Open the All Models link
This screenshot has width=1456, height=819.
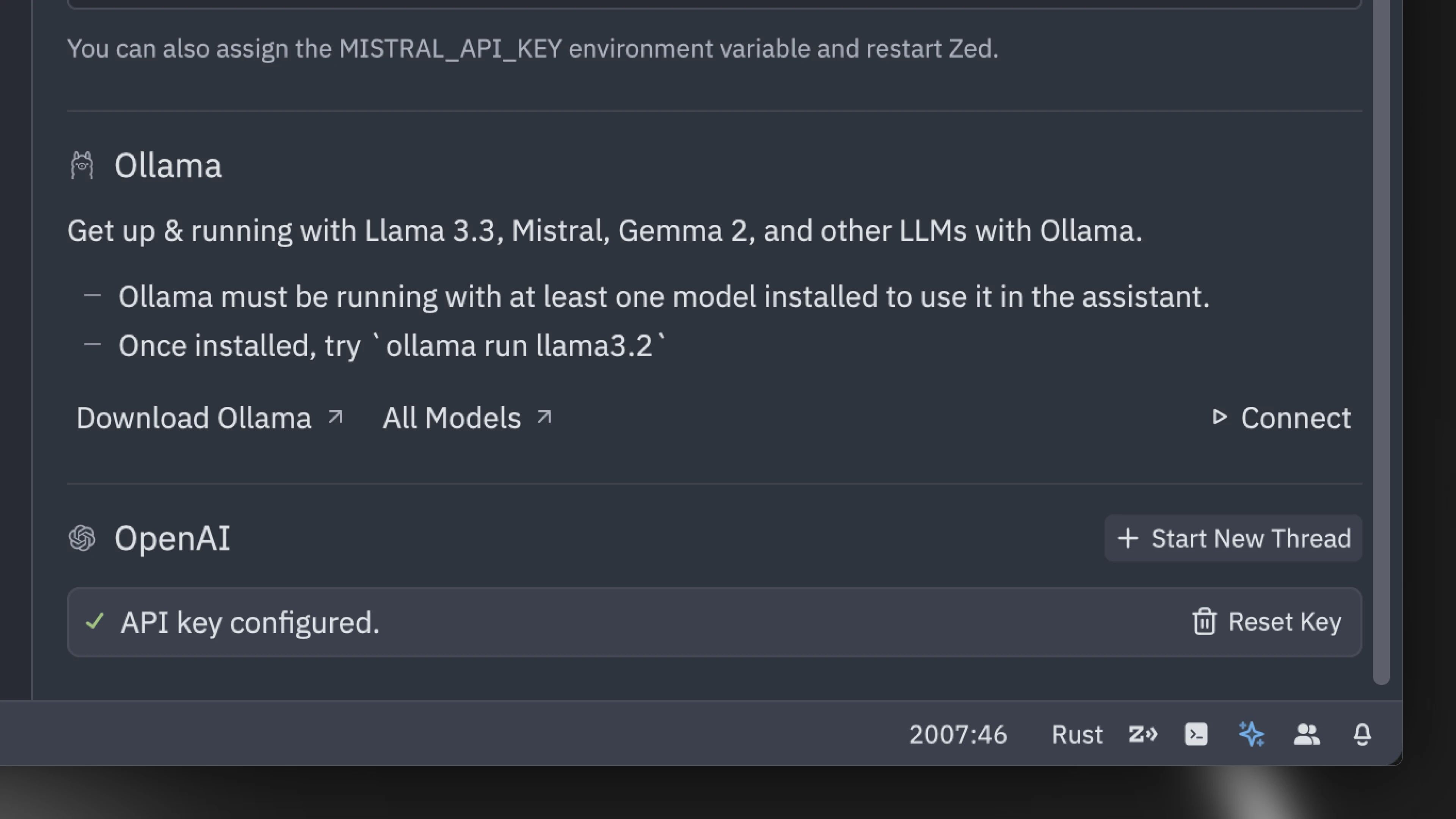click(x=452, y=418)
